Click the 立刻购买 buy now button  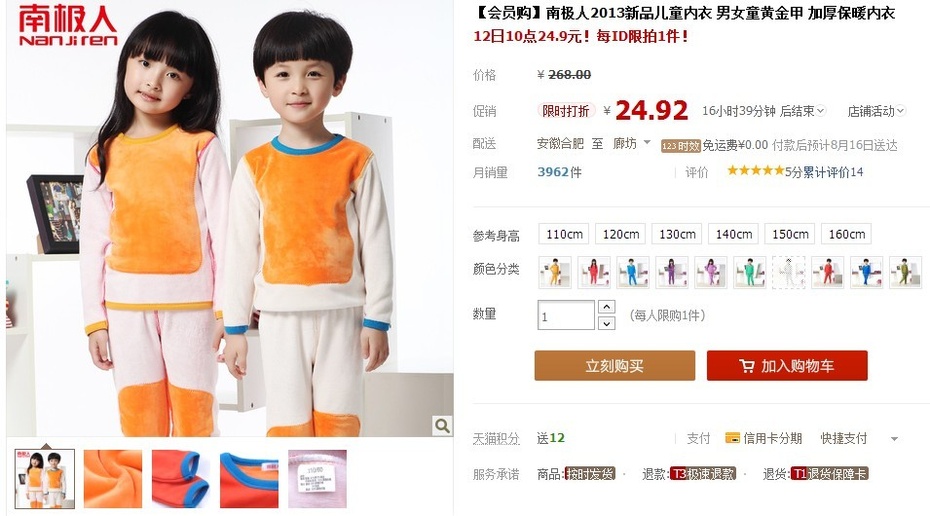[614, 365]
